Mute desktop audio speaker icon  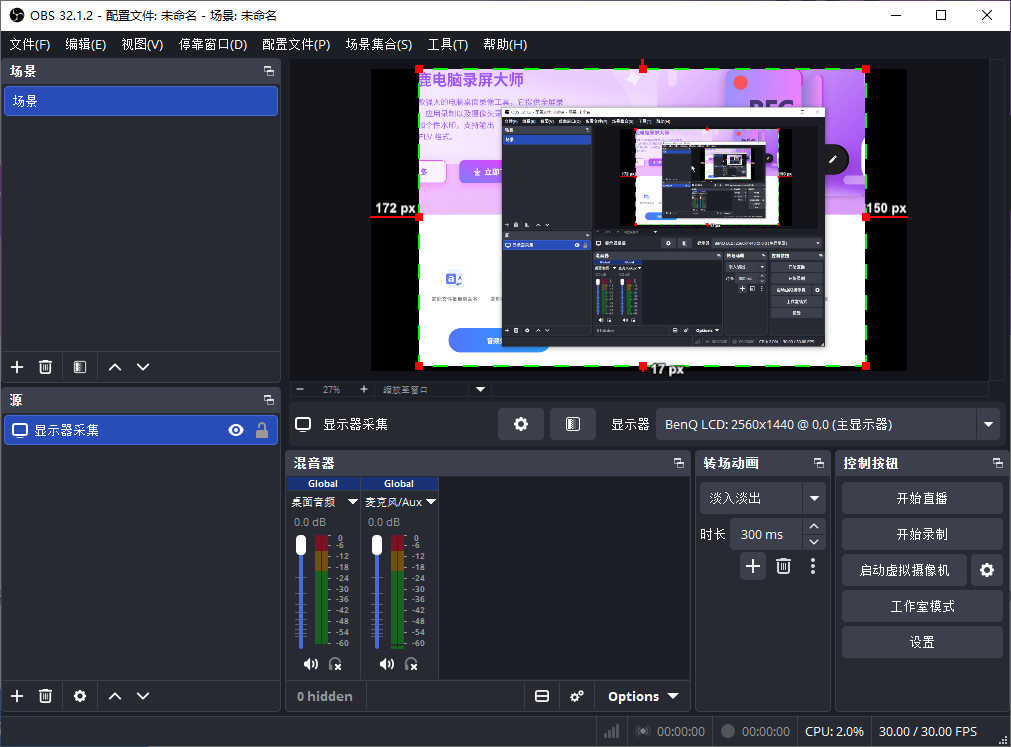(x=311, y=664)
